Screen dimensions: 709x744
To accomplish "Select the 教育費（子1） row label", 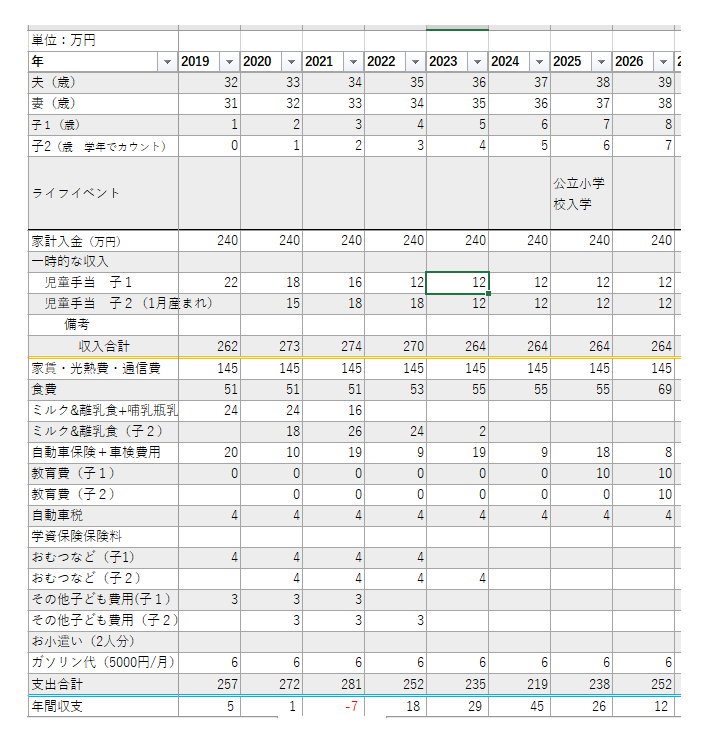I will click(x=103, y=474).
